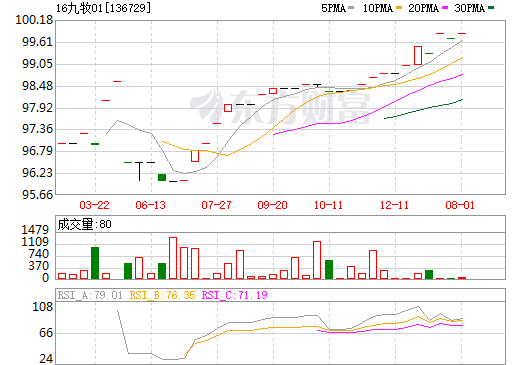Click the tallest red volume bar

pos(173,258)
